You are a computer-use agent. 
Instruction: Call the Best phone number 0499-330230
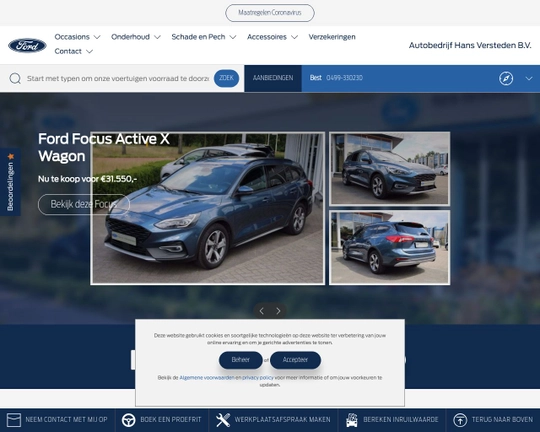click(x=344, y=78)
